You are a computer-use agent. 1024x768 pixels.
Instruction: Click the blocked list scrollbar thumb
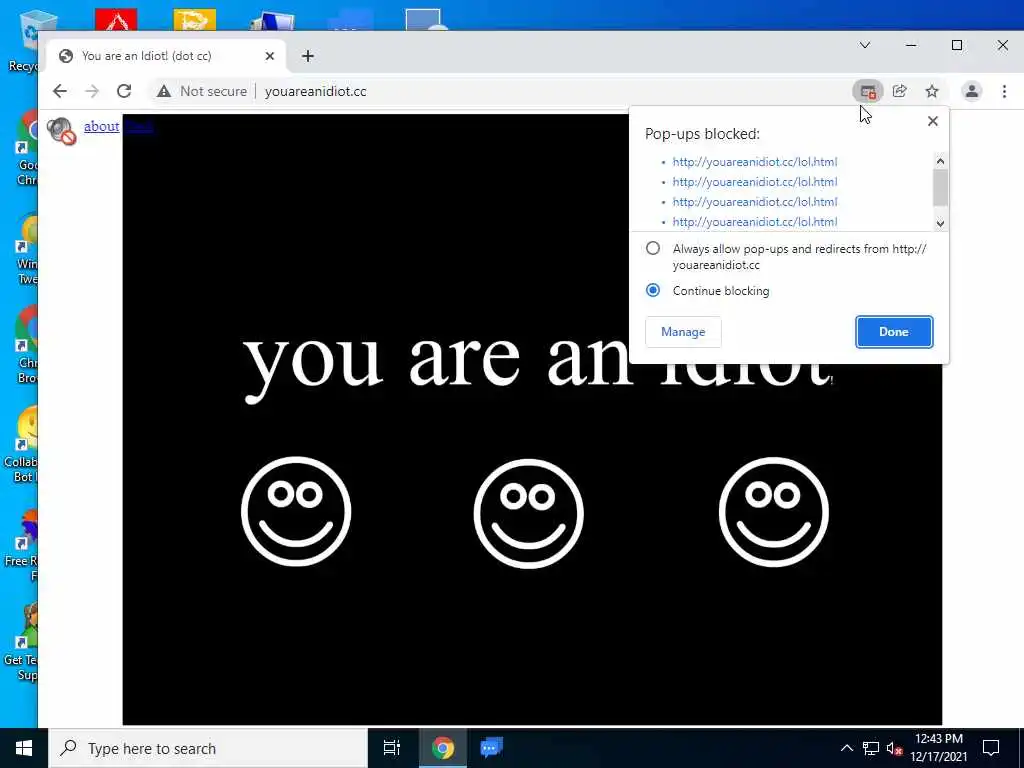pos(940,187)
